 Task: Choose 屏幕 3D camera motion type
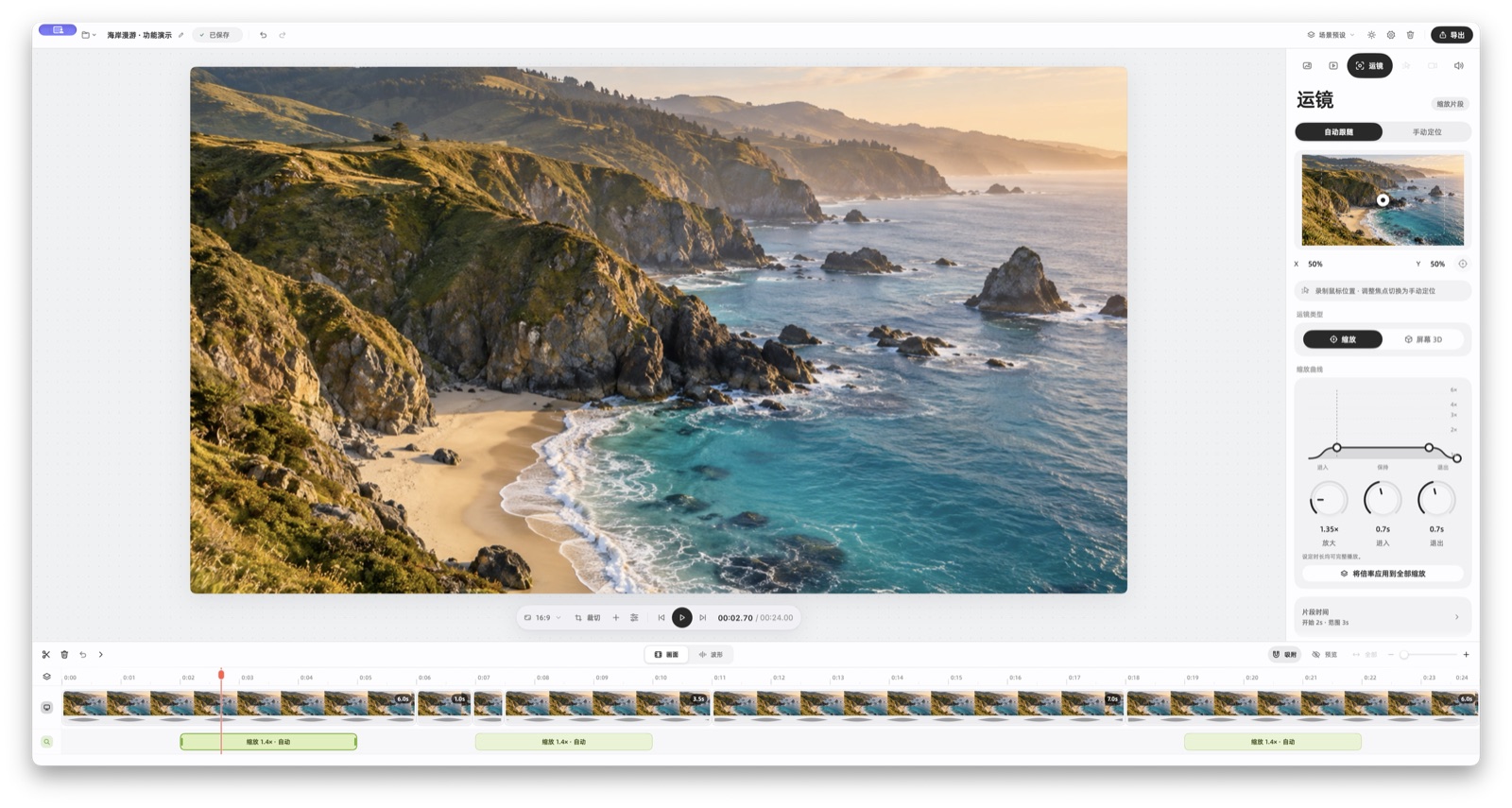[1423, 339]
